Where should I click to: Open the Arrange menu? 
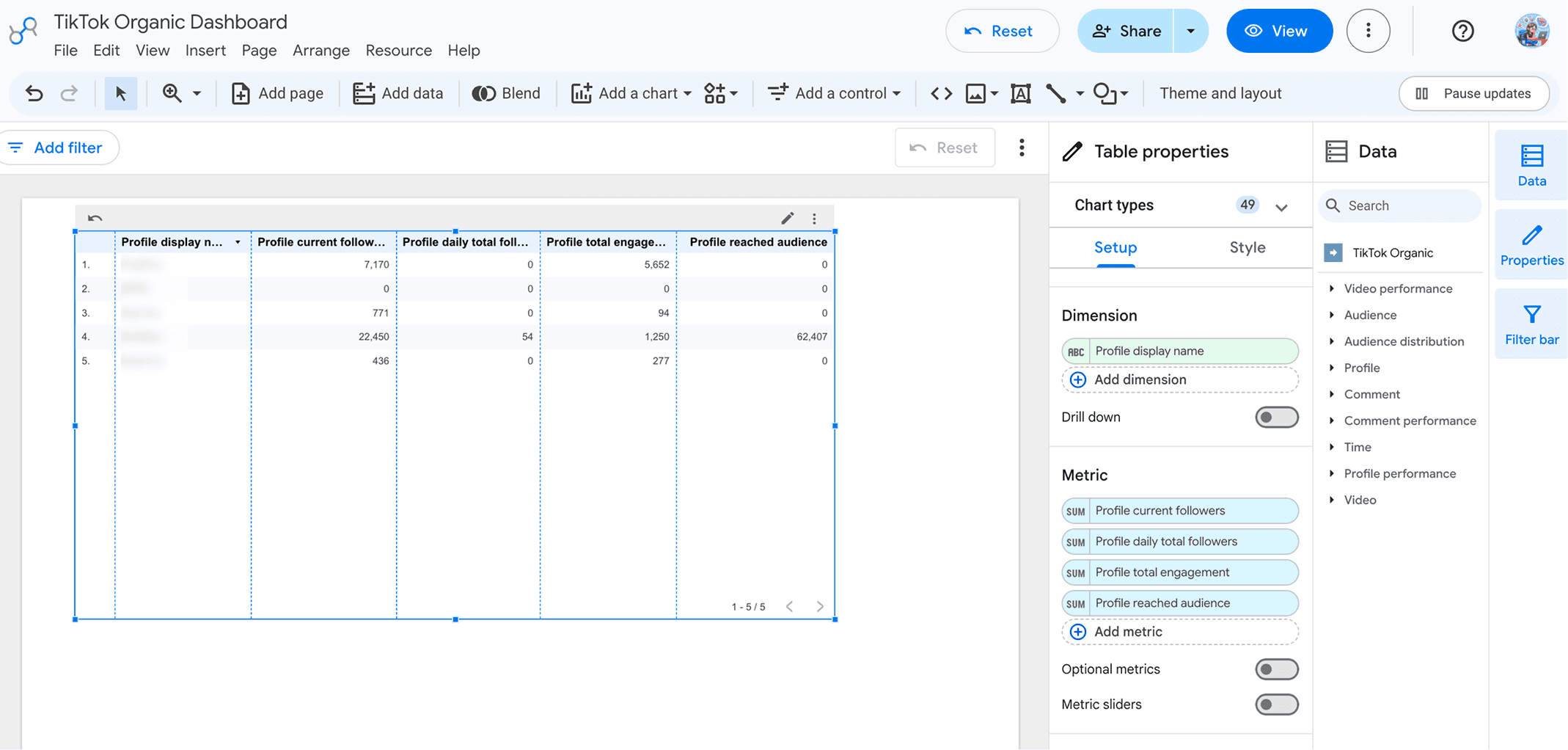coord(321,51)
